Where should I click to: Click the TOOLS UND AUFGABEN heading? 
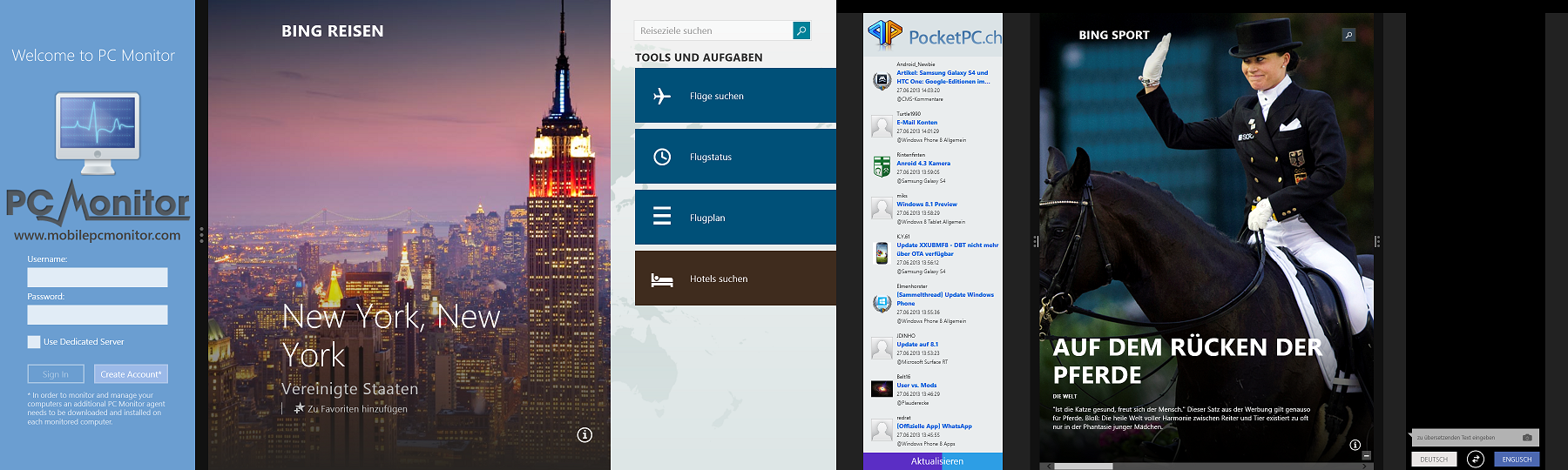click(699, 57)
